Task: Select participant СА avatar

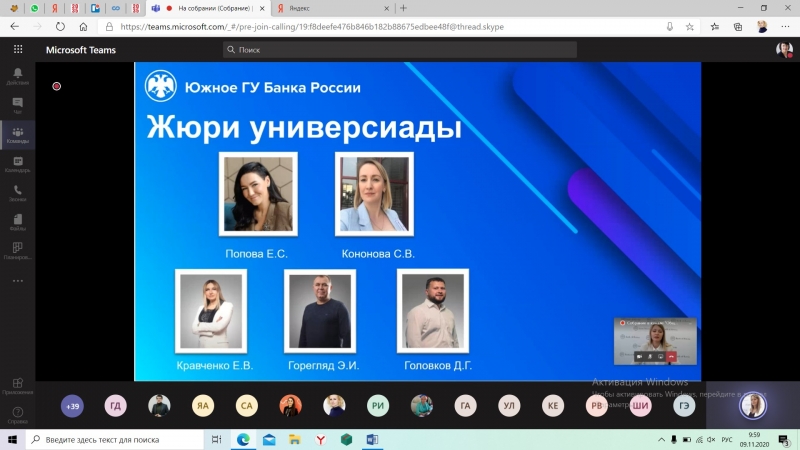Action: pos(246,406)
